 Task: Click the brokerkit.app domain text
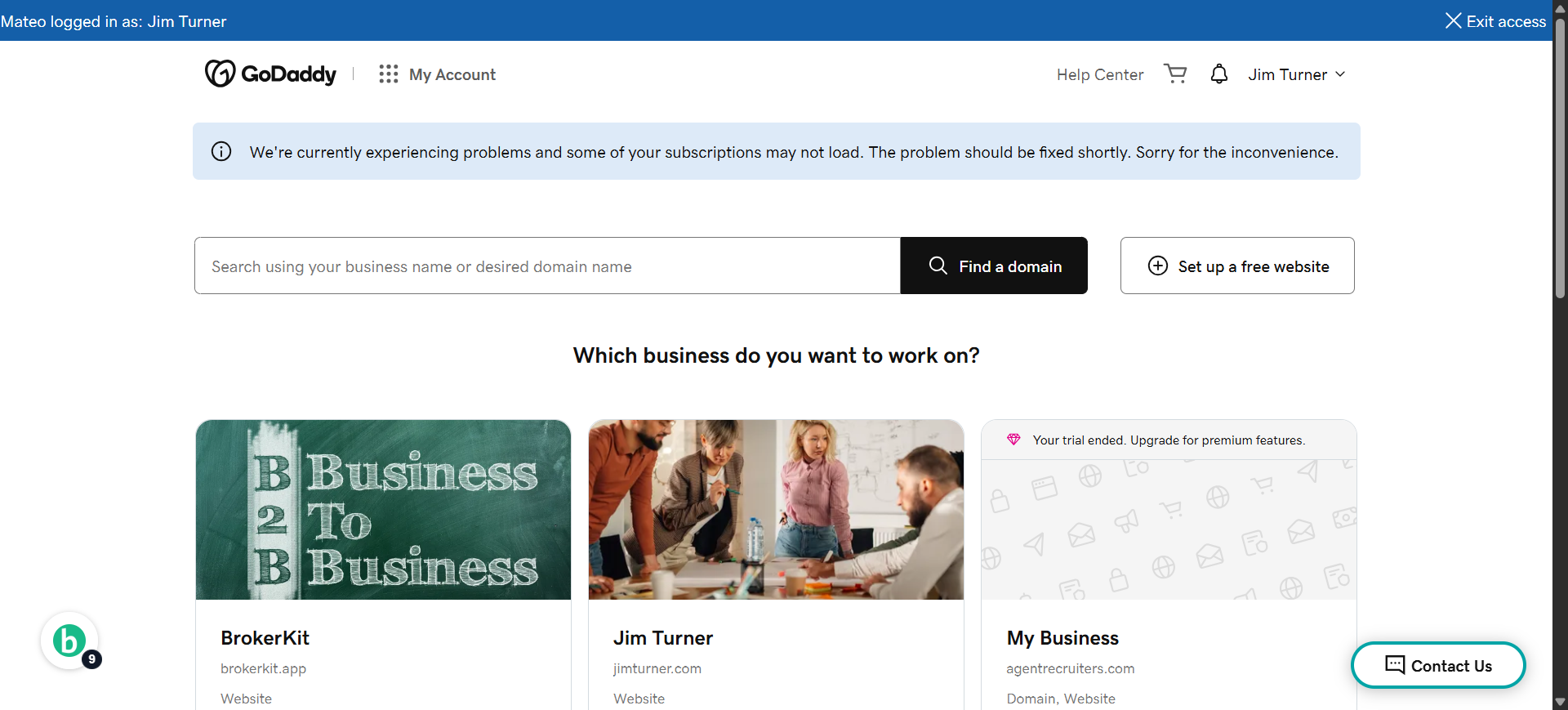tap(263, 668)
